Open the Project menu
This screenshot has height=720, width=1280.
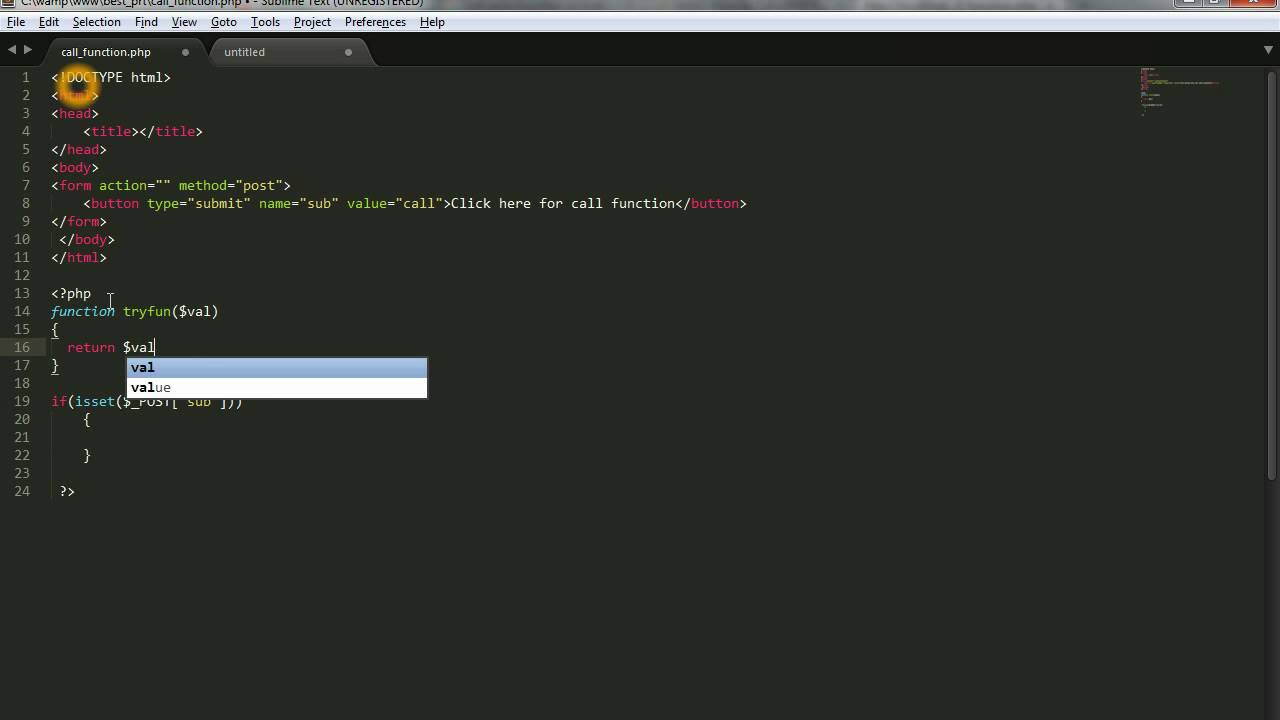point(312,22)
